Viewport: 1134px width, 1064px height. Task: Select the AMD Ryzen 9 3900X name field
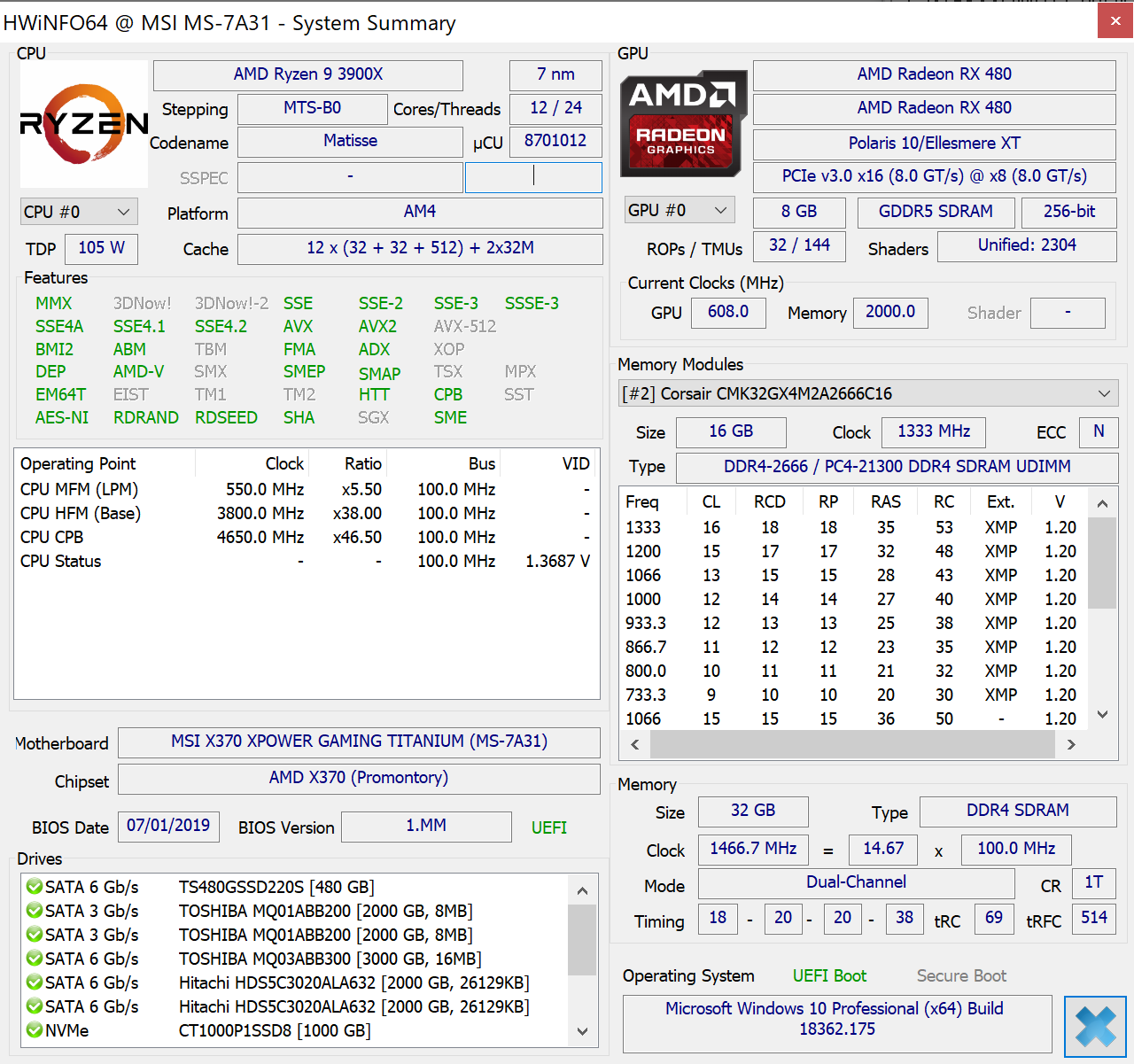(308, 75)
